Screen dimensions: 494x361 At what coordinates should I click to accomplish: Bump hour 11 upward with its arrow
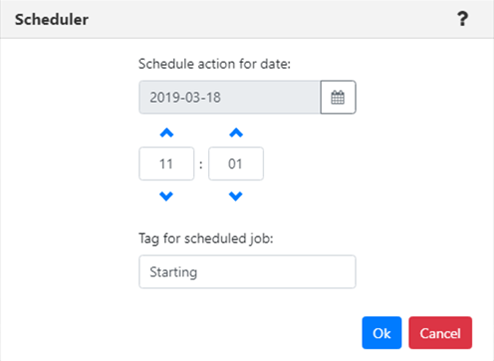[x=167, y=133]
